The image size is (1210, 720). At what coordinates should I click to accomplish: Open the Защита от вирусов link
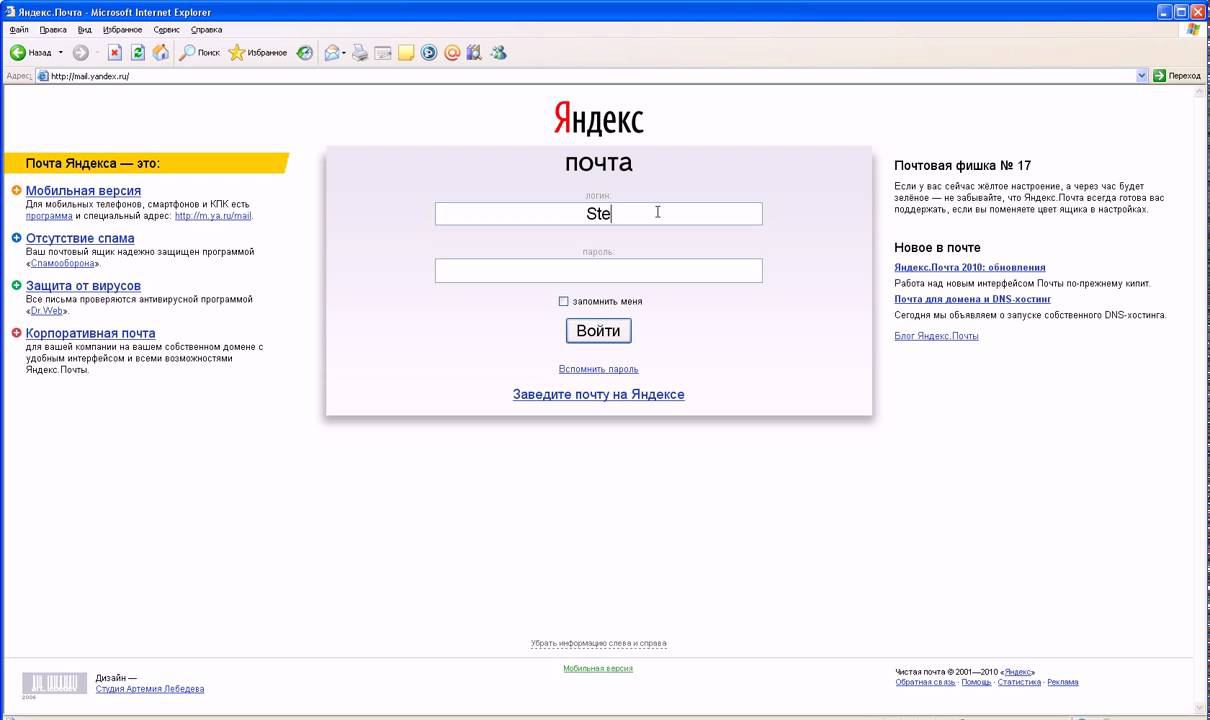(83, 286)
